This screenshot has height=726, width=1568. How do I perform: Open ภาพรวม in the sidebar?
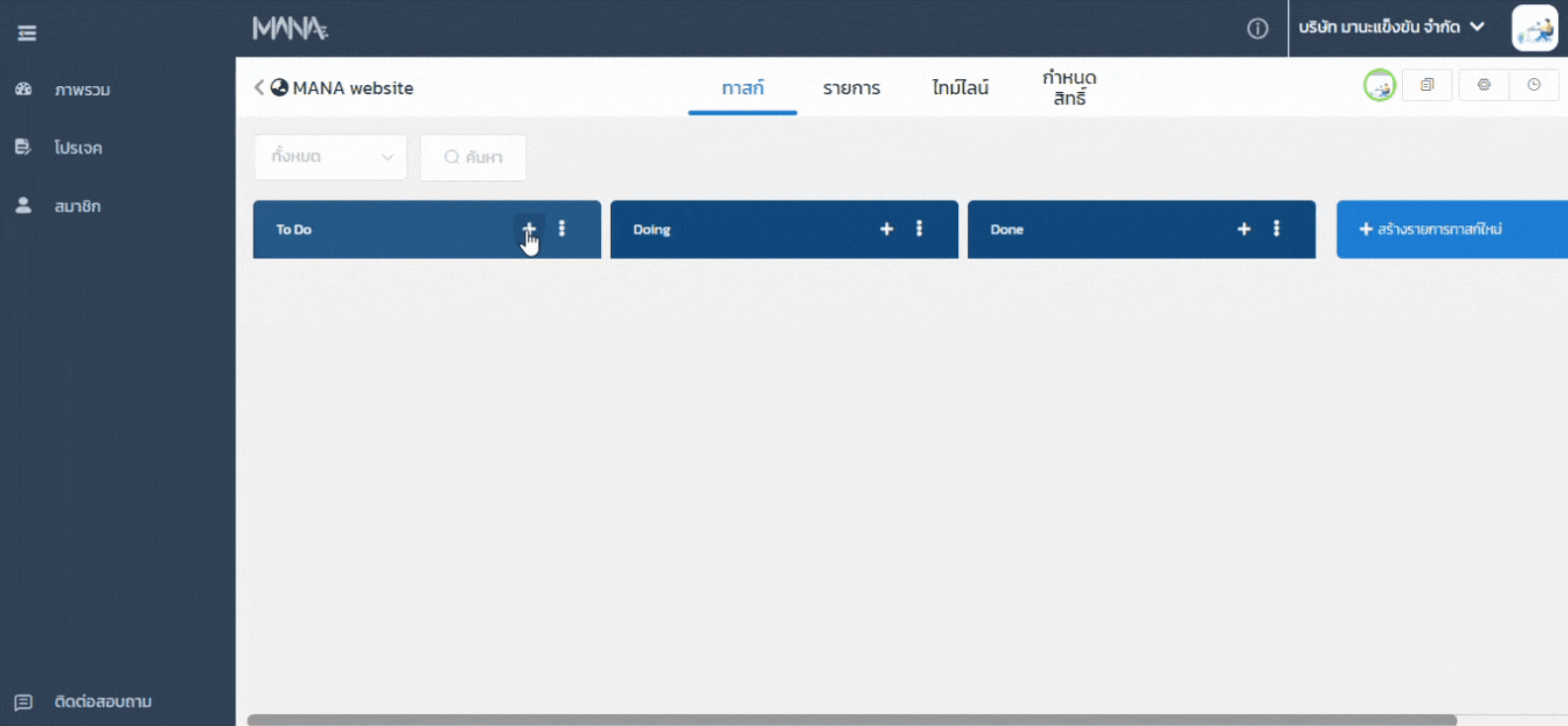[82, 90]
